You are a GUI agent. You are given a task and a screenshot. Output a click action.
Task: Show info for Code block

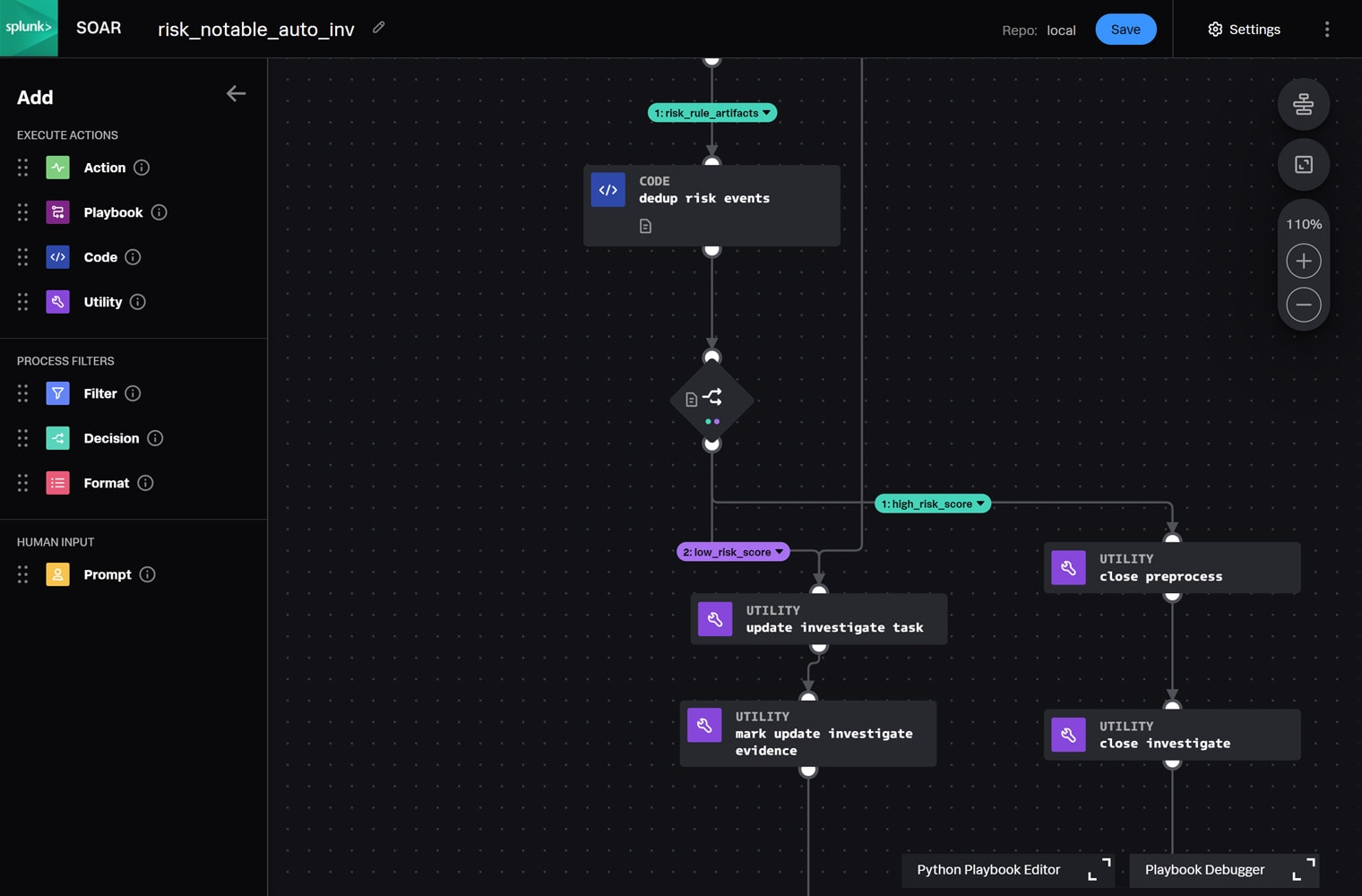pyautogui.click(x=133, y=257)
